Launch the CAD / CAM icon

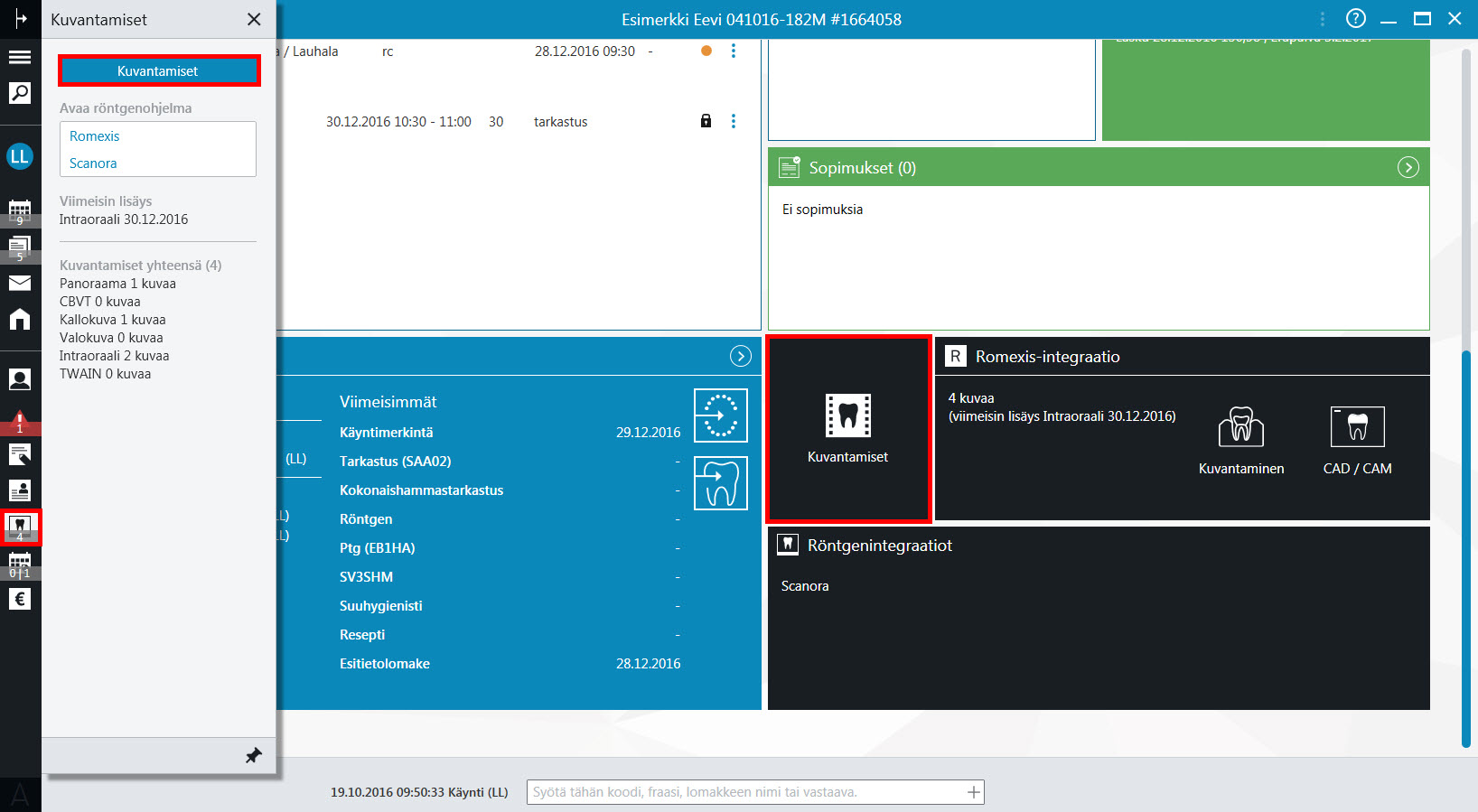tap(1357, 426)
